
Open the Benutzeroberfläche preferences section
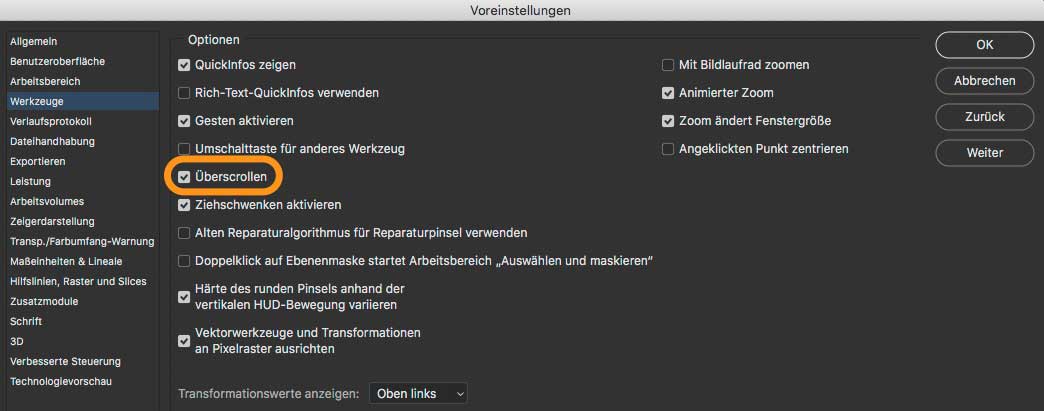(57, 61)
